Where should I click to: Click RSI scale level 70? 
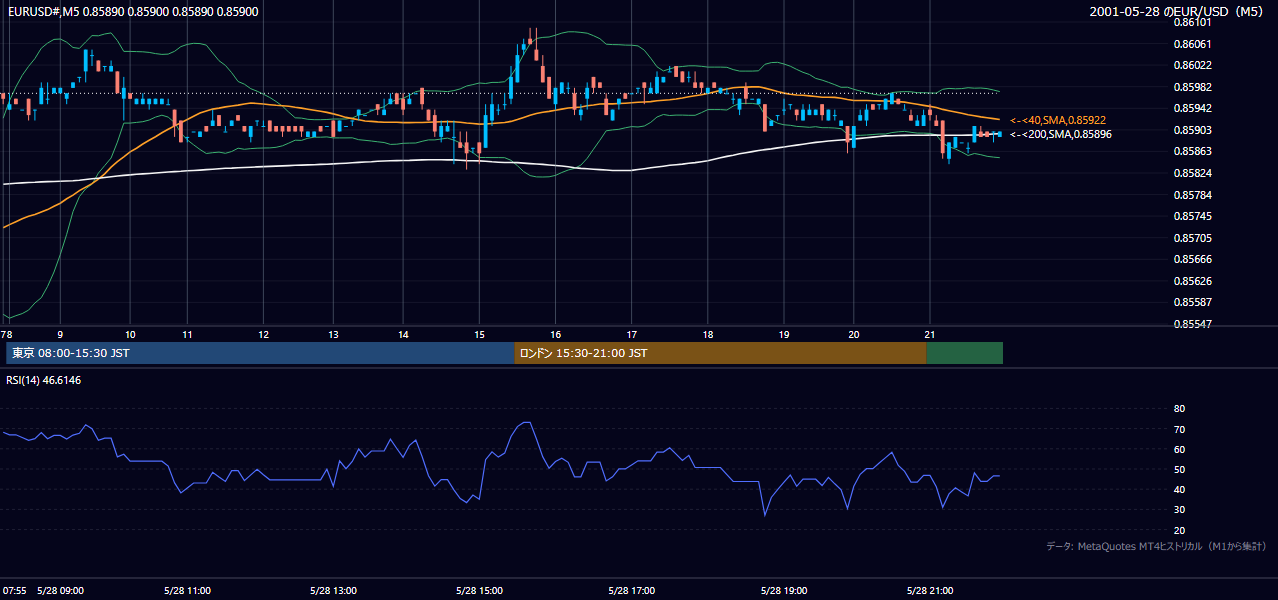1179,429
